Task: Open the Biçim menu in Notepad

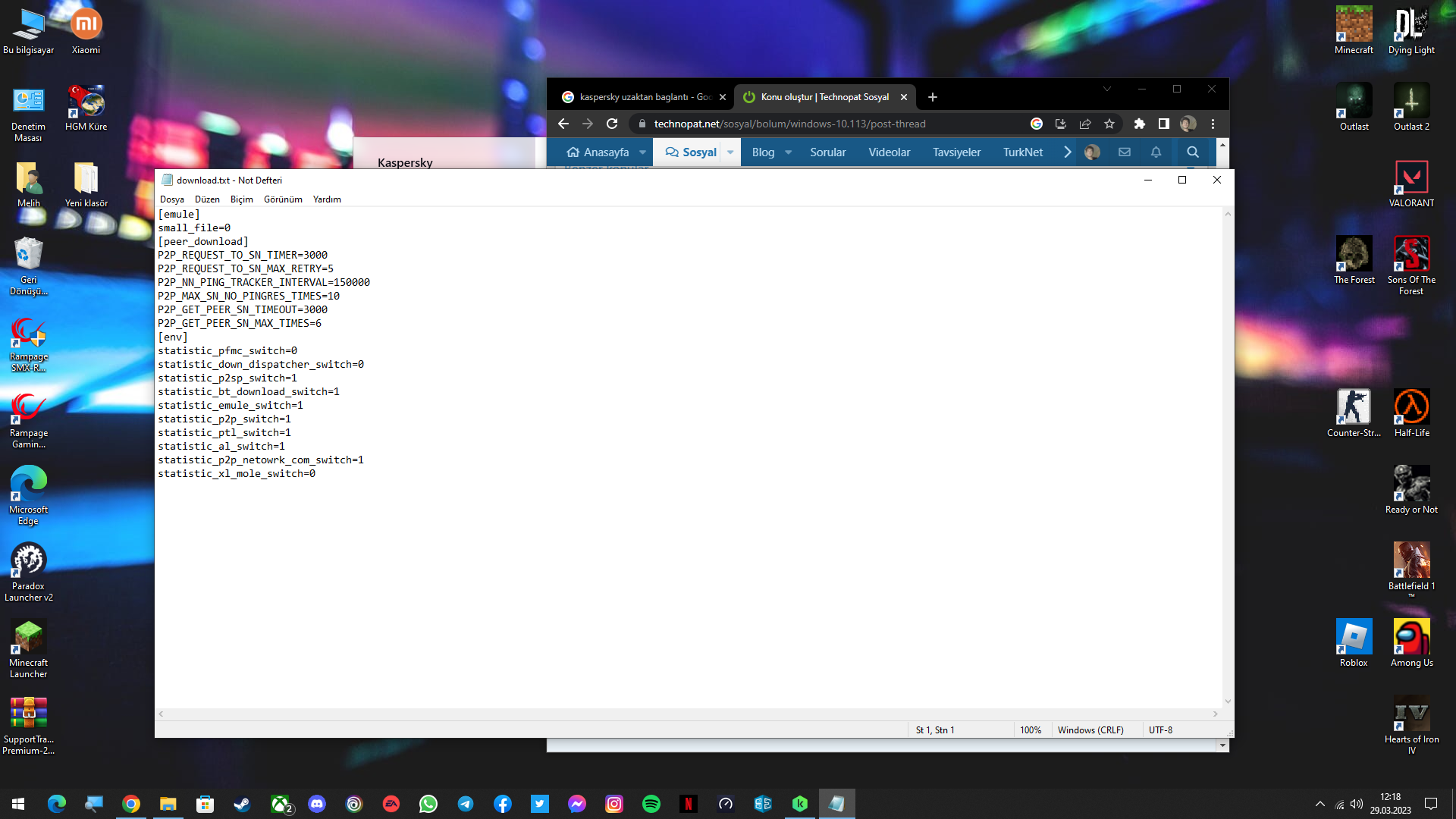Action: pos(241,199)
